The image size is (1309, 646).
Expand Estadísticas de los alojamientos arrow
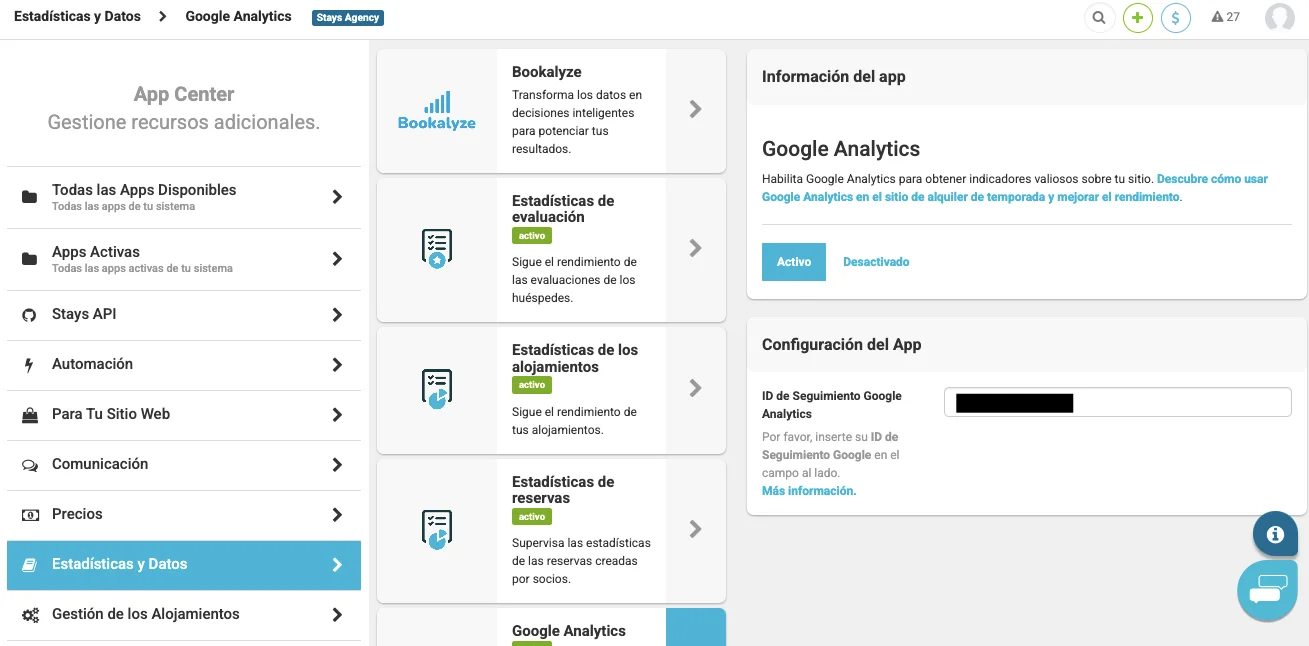click(x=696, y=388)
